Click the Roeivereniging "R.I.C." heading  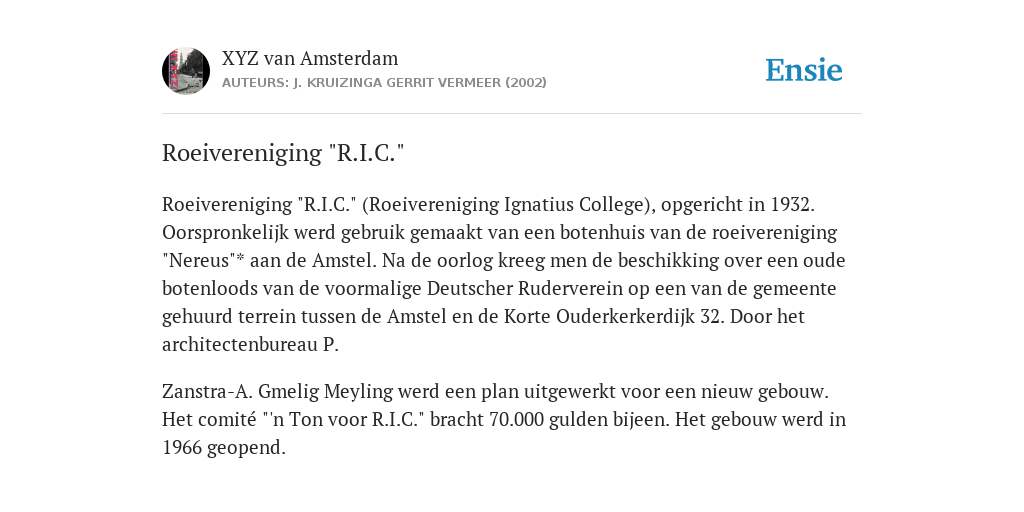coord(283,153)
